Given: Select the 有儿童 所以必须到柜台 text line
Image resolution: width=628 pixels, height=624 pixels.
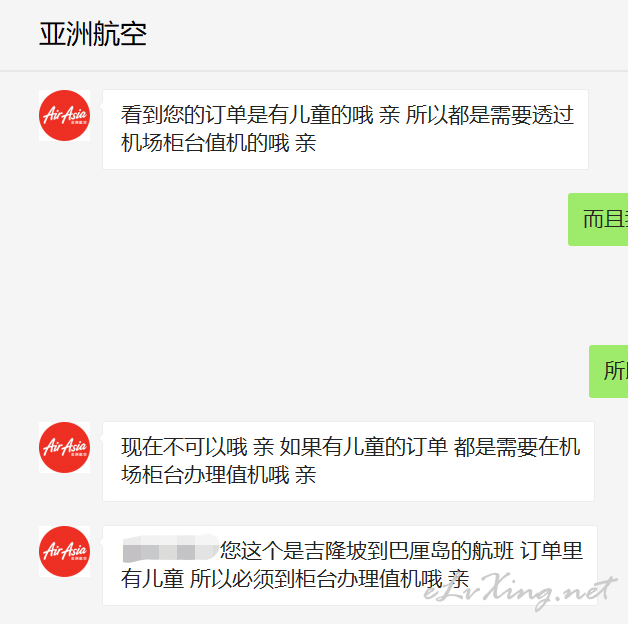Looking at the screenshot, I should click(x=295, y=579).
